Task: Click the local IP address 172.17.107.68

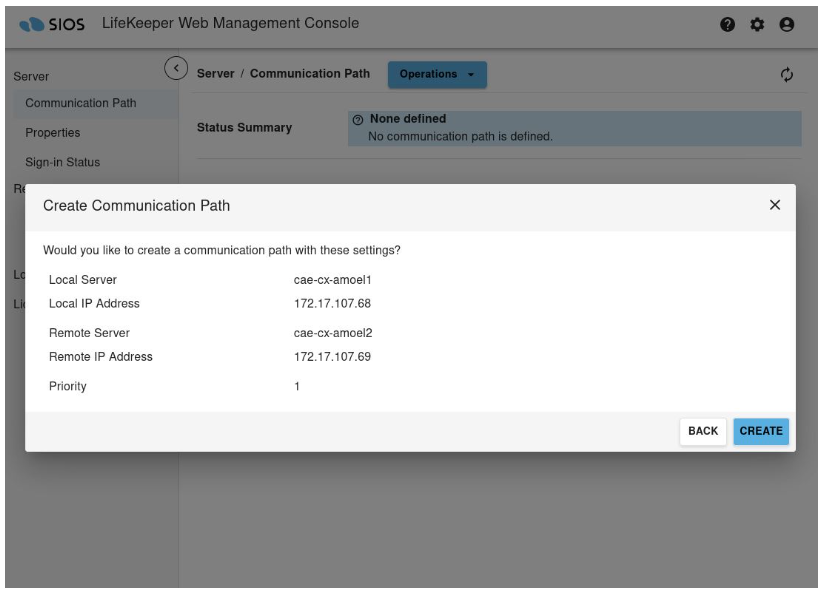Action: (x=325, y=304)
